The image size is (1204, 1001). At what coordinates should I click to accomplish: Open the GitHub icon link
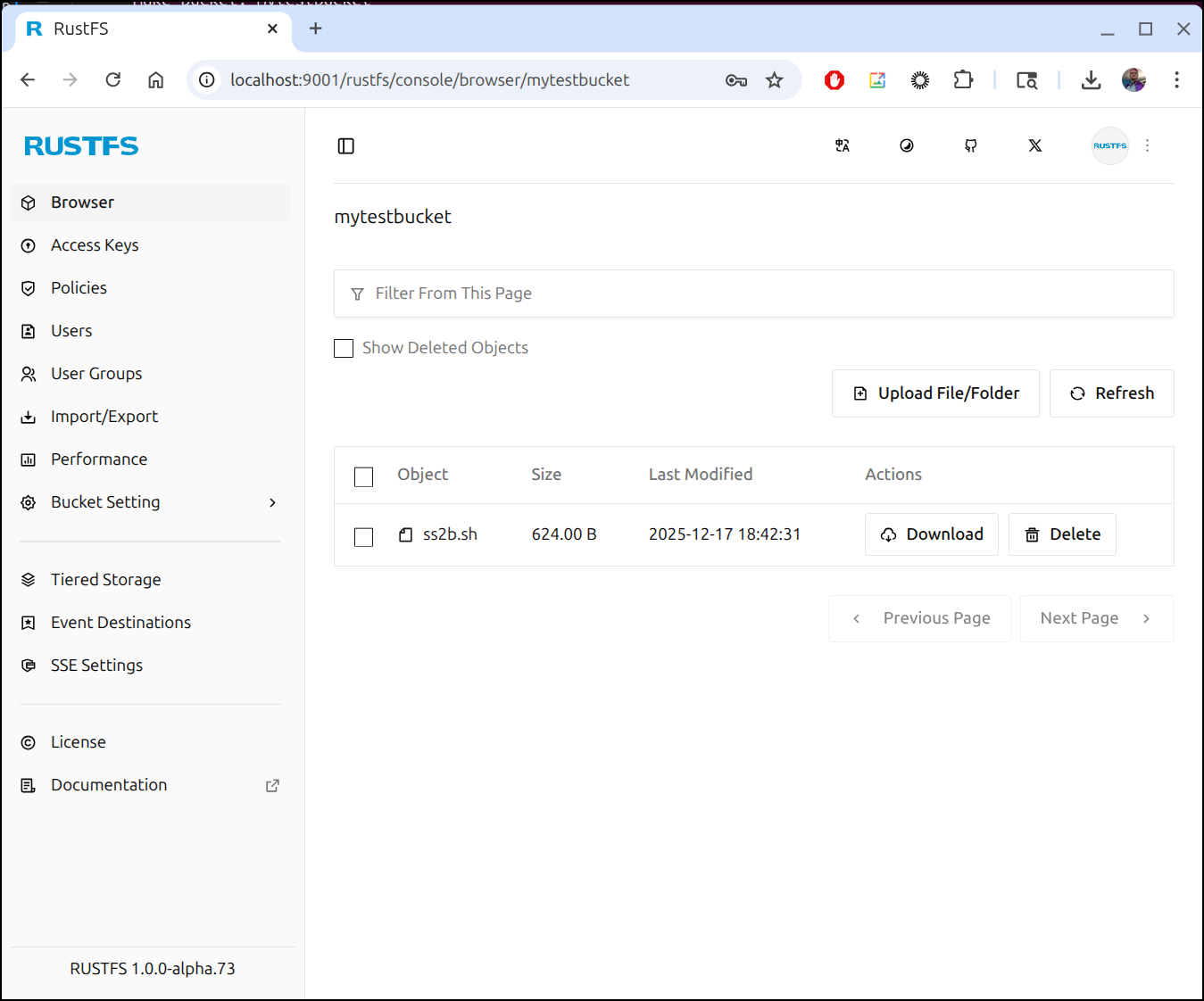[x=970, y=146]
